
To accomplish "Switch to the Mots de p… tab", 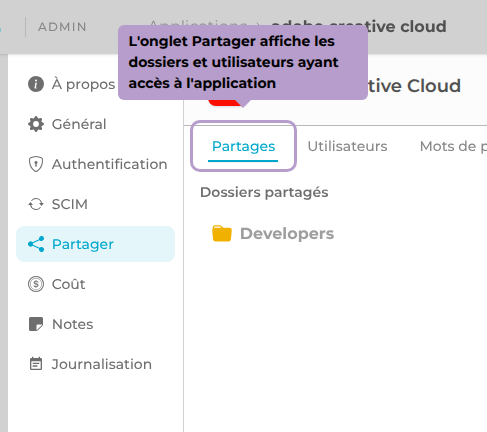I will 453,146.
